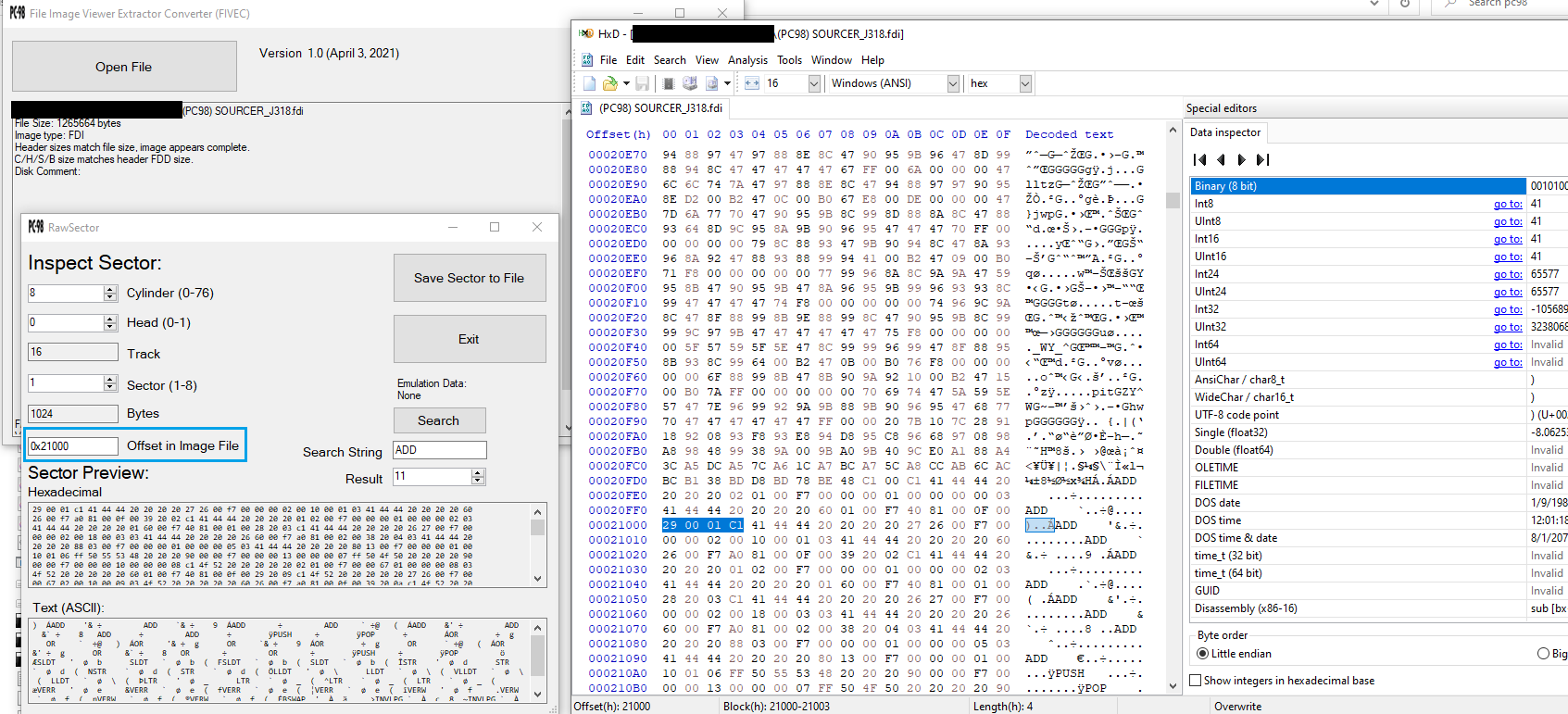Open the Search menu in HxD
1568x714 pixels.
click(x=670, y=60)
